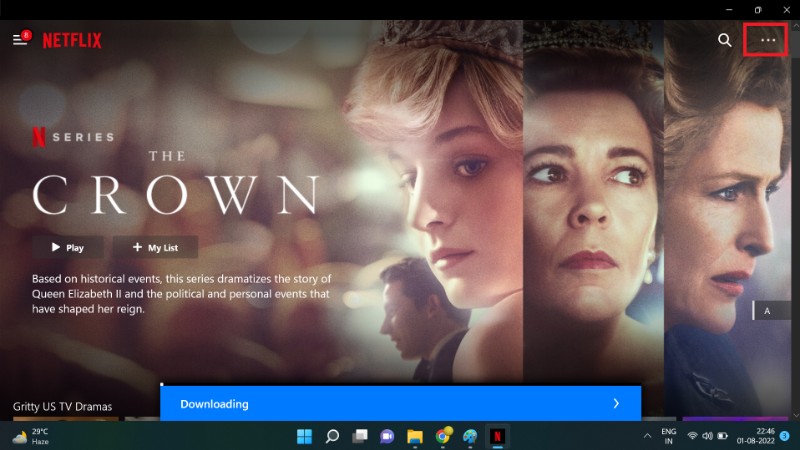
Task: Click the scroll down arrow on scrollbar
Action: (796, 416)
